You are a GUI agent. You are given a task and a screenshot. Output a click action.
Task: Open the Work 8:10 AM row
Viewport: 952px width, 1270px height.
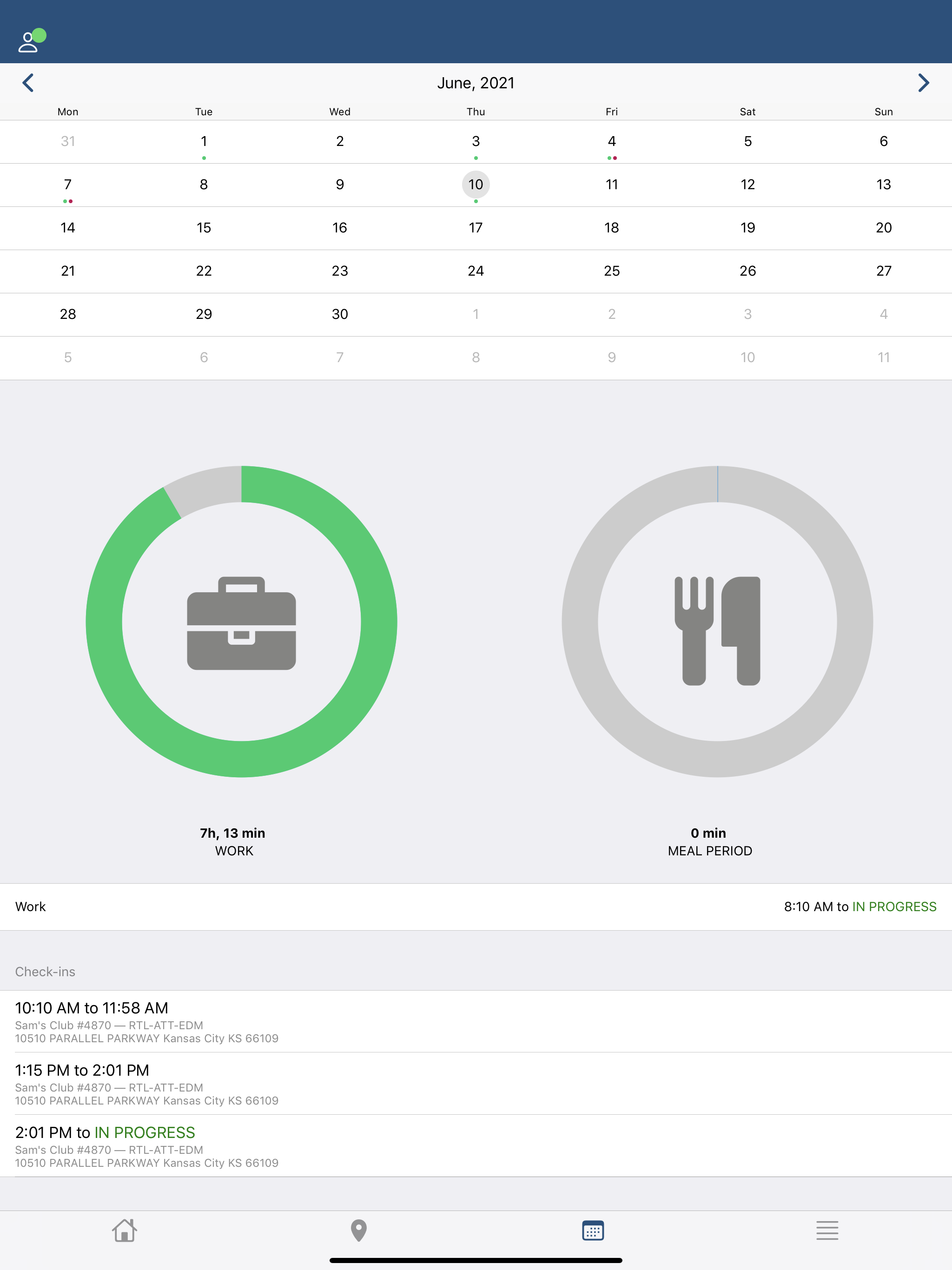(476, 906)
